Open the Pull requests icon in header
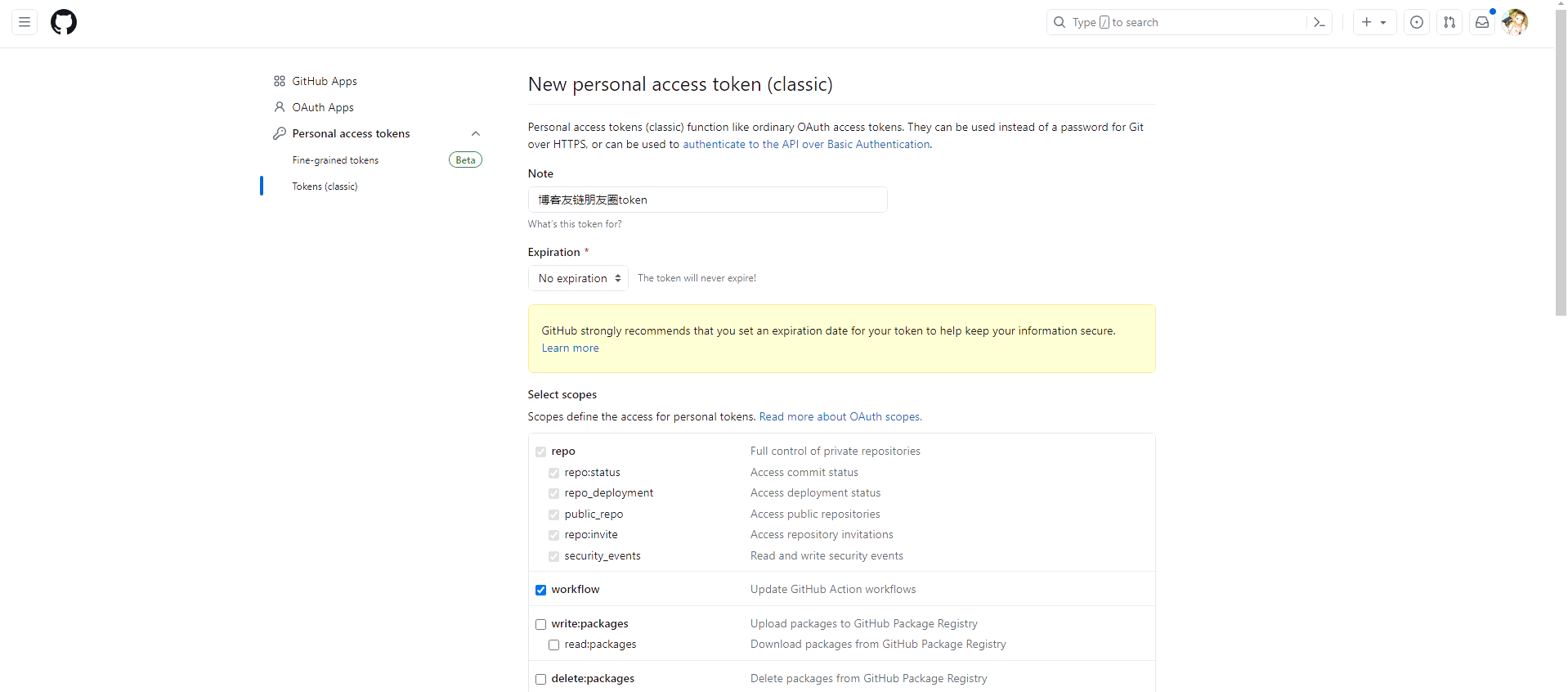The image size is (1568, 692). tap(1449, 22)
